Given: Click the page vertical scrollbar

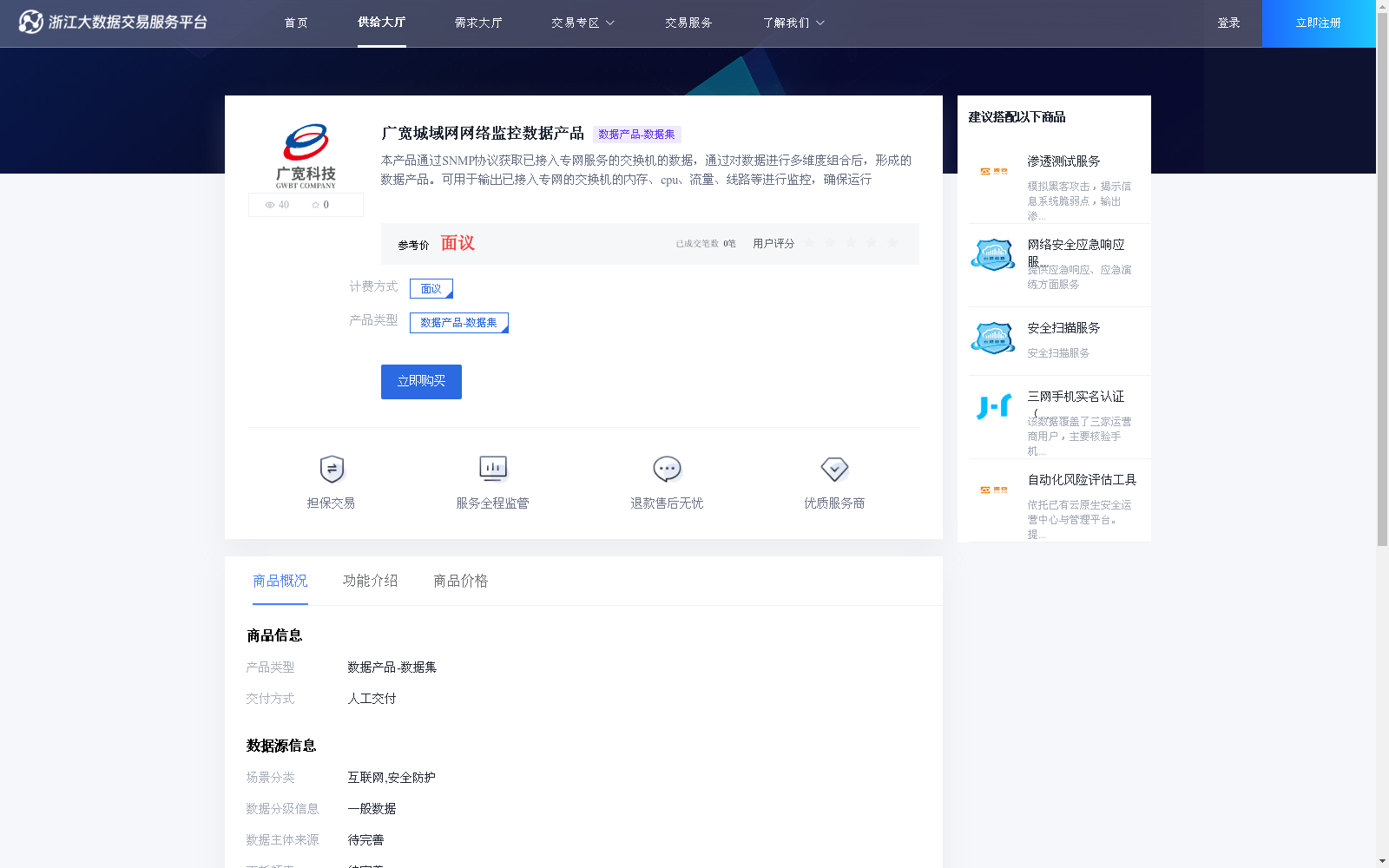Looking at the screenshot, I should (x=1382, y=279).
